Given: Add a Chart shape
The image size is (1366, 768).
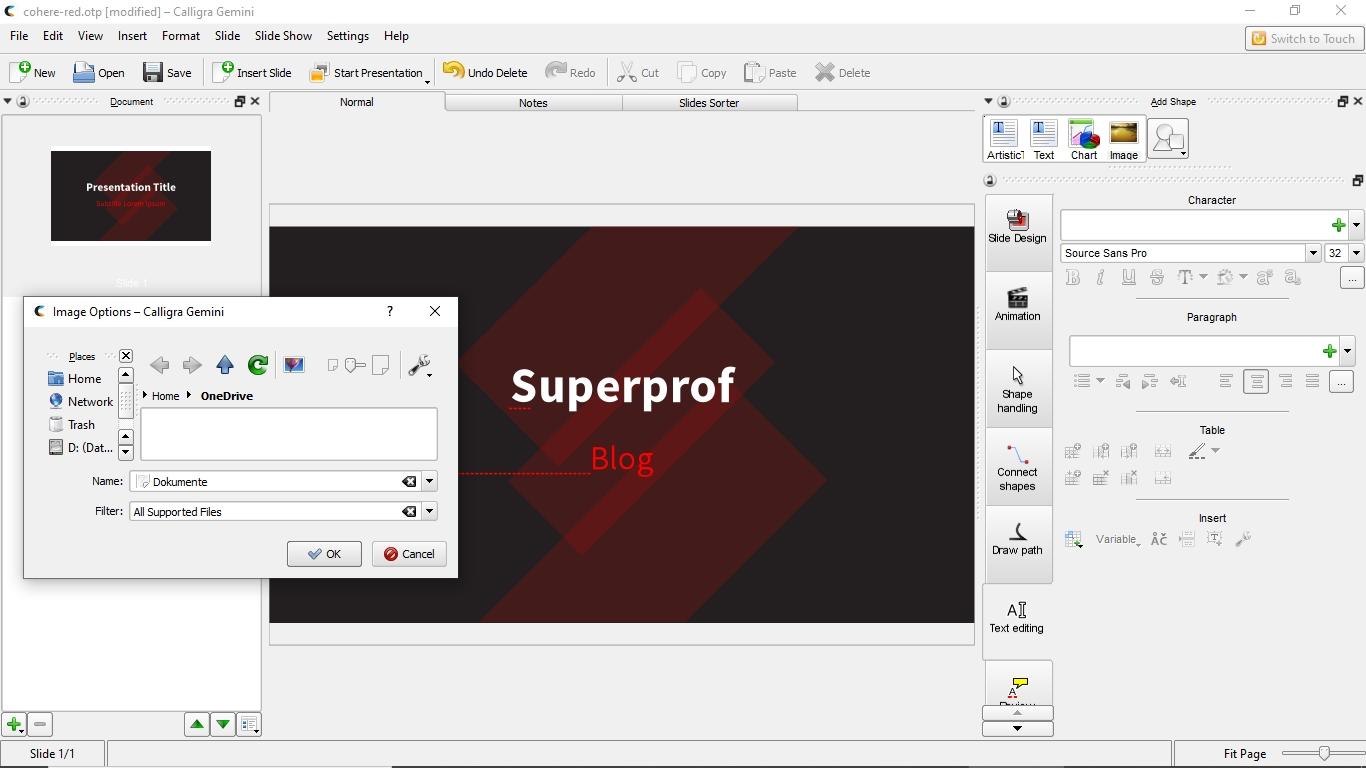Looking at the screenshot, I should pos(1084,139).
